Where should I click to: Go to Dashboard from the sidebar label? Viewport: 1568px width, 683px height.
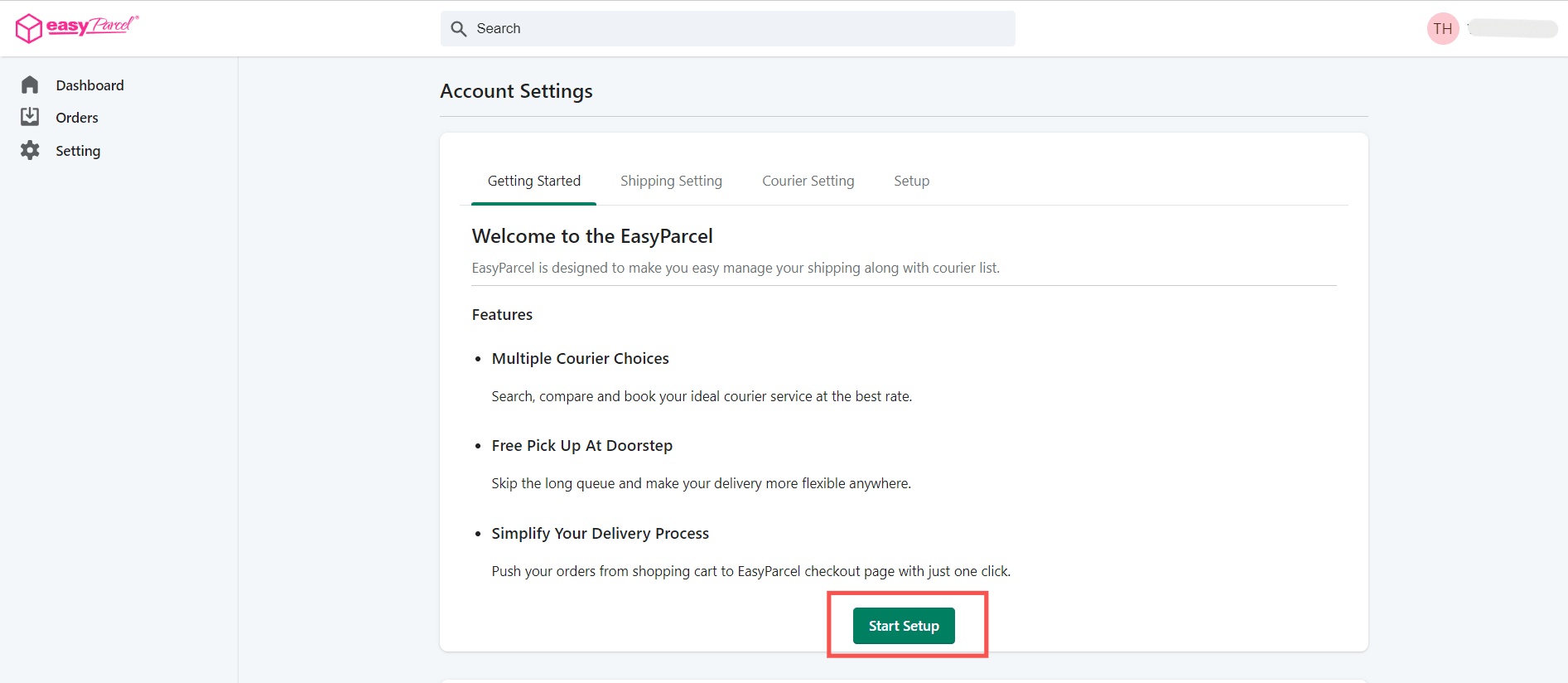[89, 85]
